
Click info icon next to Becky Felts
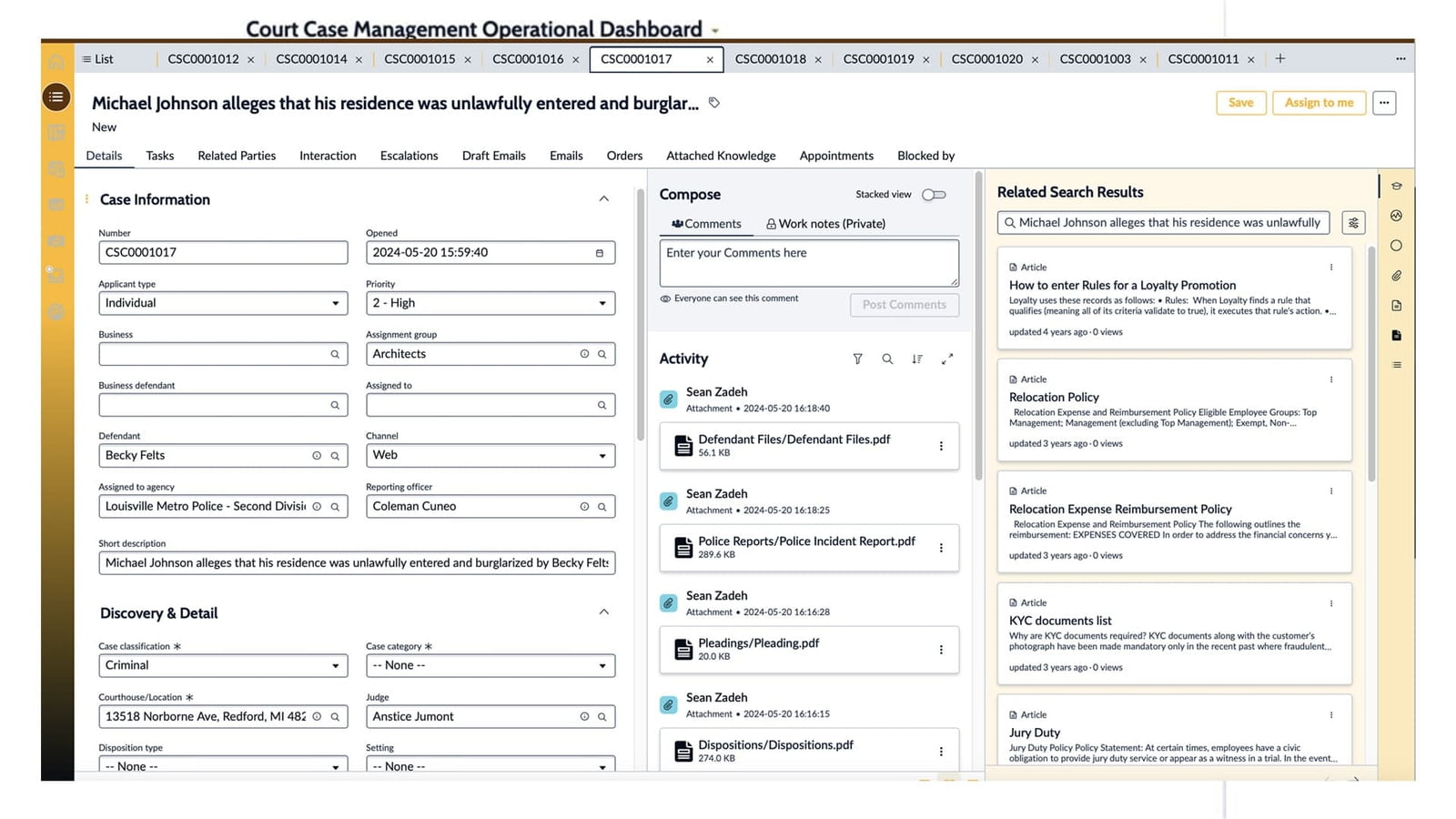(317, 456)
